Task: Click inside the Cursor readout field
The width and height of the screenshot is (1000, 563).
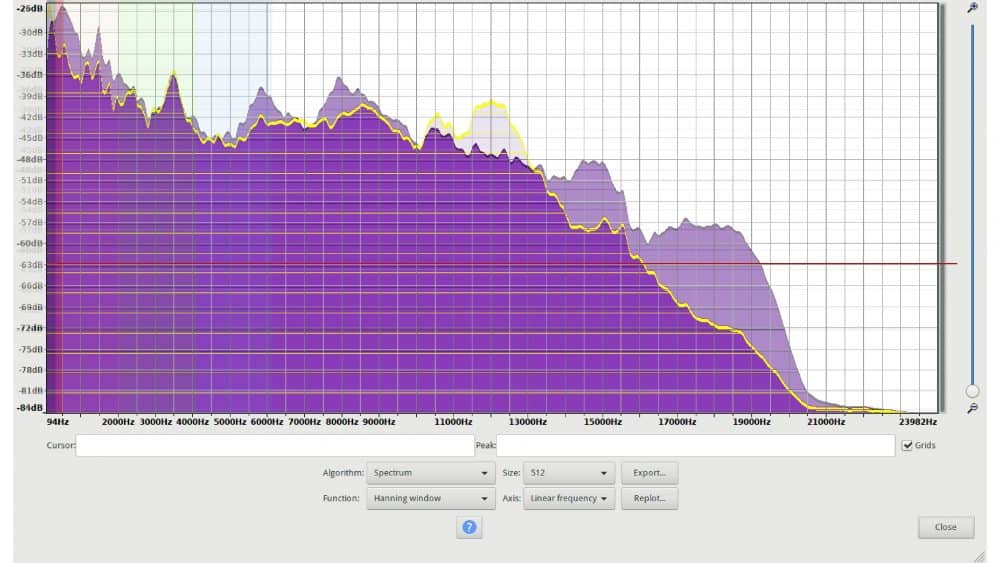Action: pyautogui.click(x=275, y=446)
